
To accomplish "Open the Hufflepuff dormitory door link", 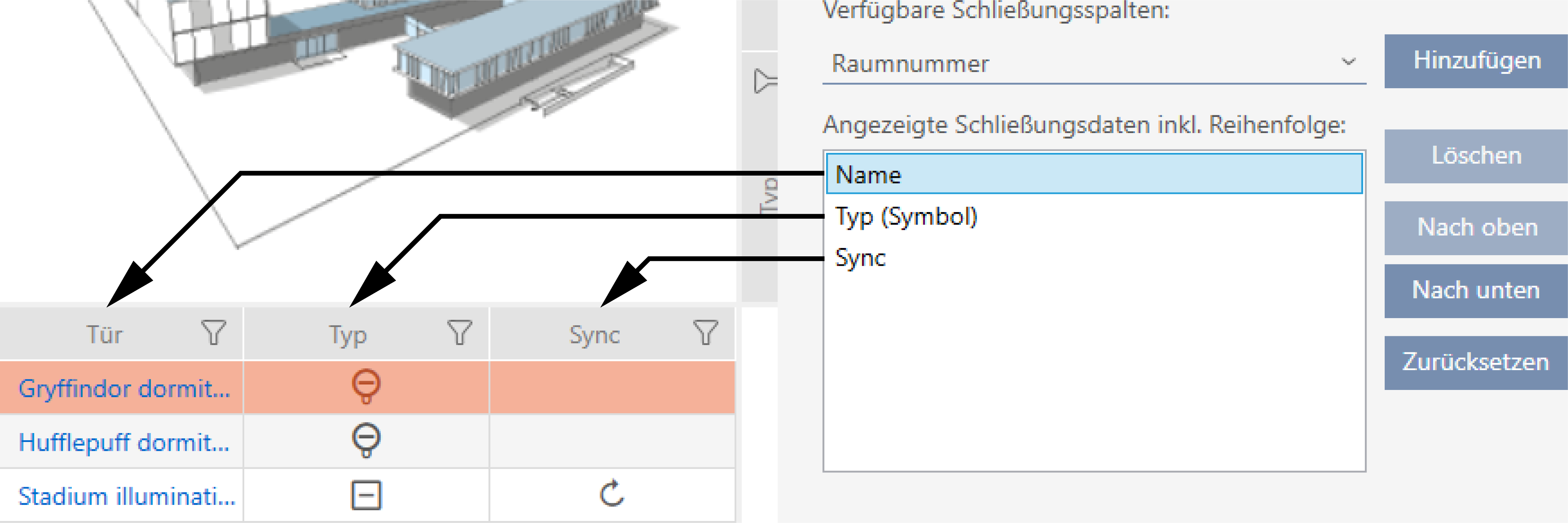I will [x=124, y=441].
